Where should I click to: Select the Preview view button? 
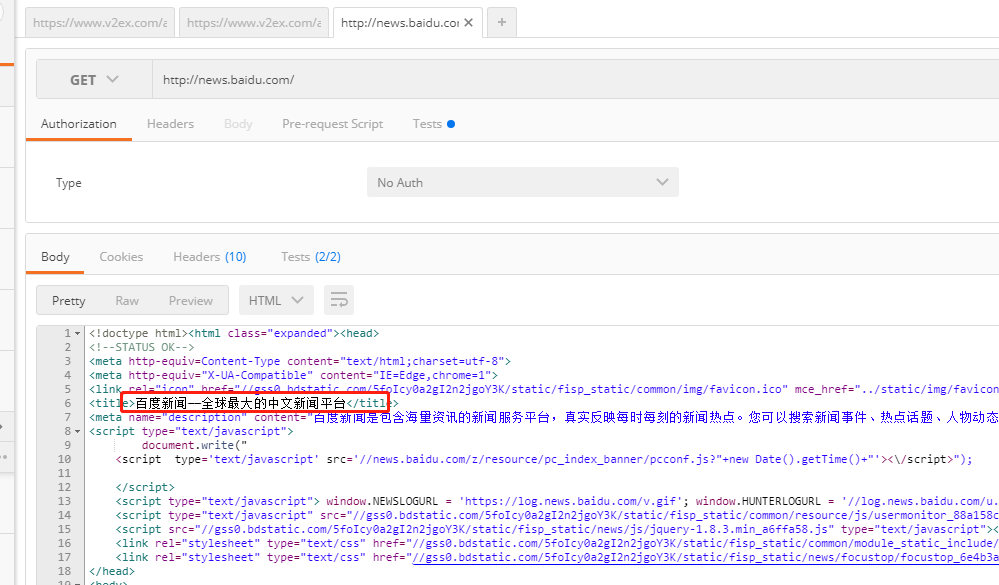coord(190,300)
